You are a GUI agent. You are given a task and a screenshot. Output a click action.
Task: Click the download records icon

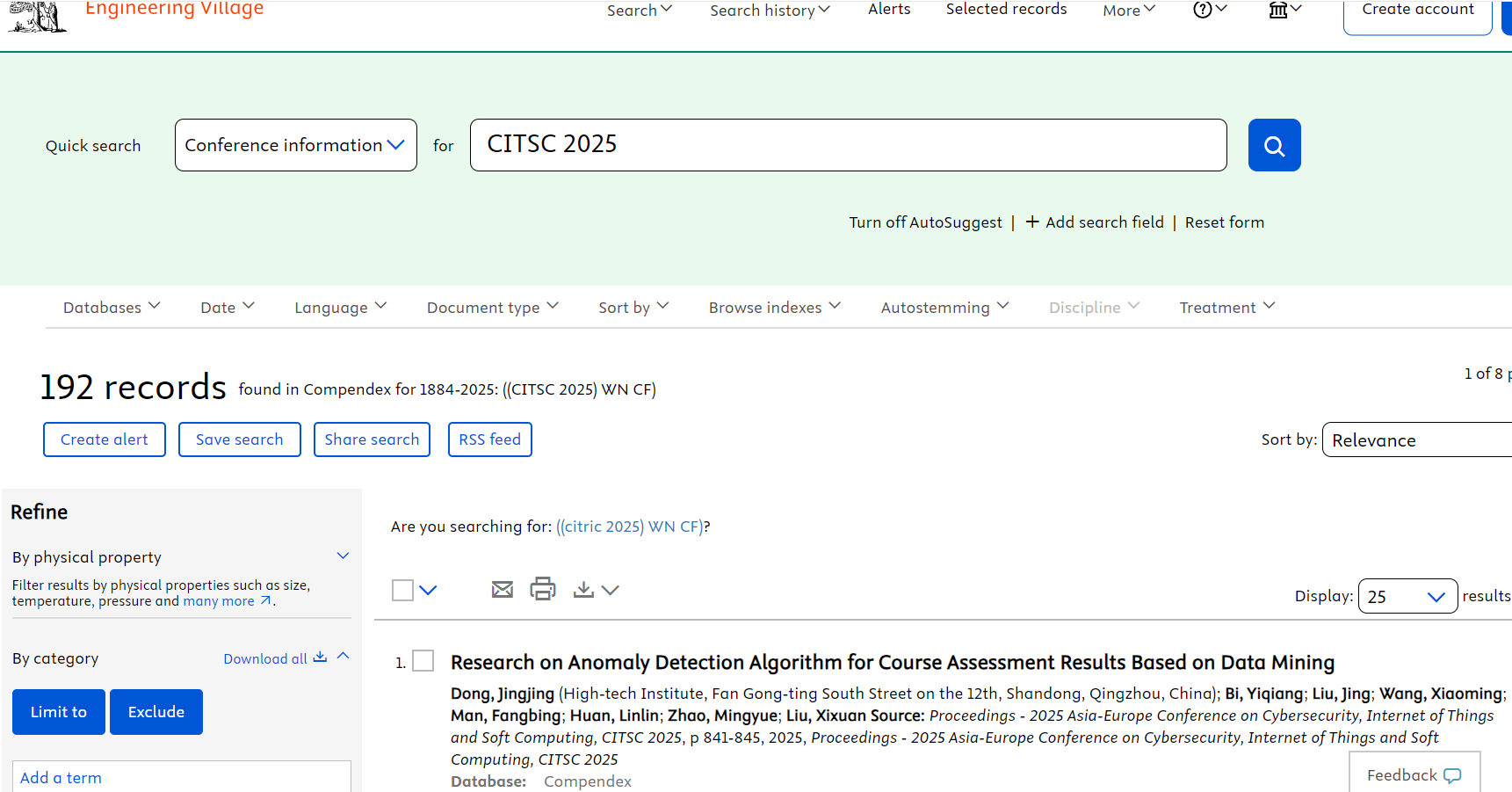click(583, 589)
